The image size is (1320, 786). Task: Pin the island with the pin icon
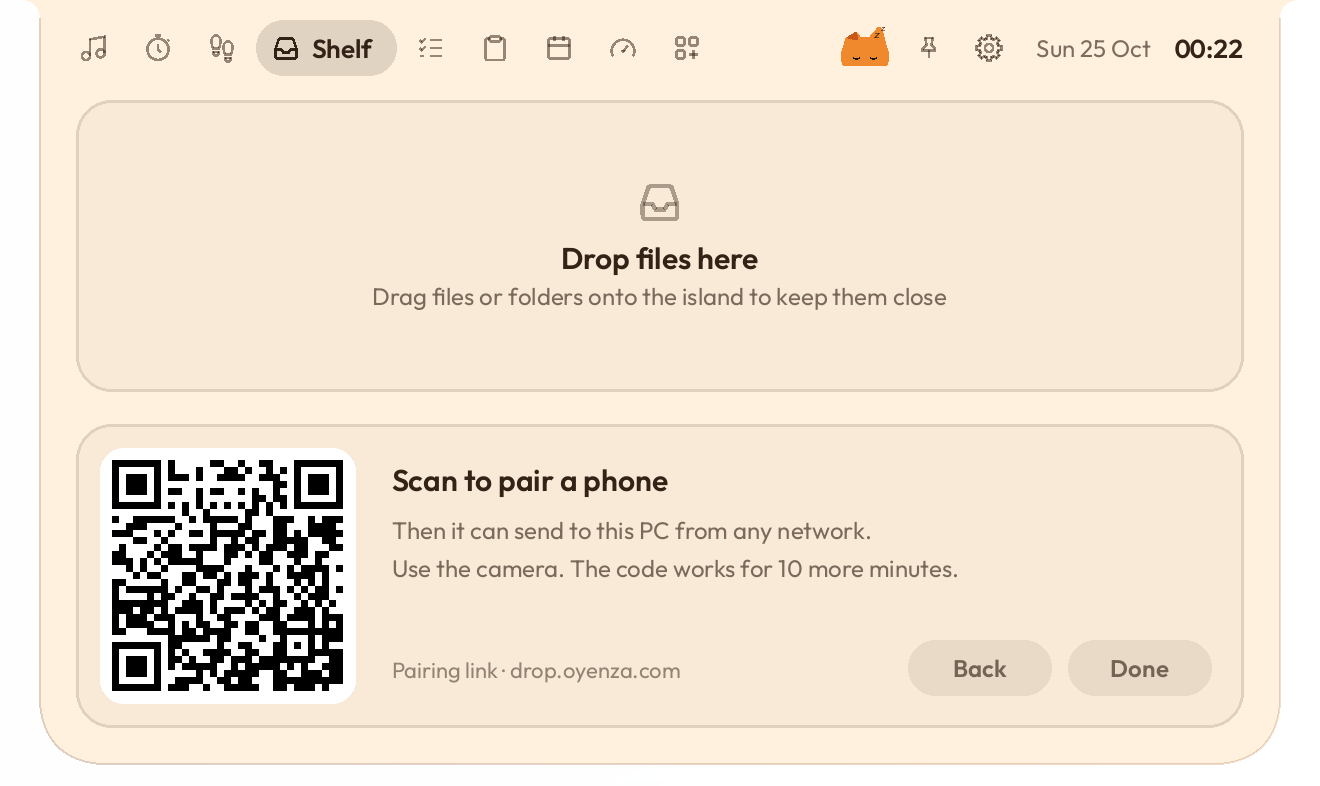(929, 48)
